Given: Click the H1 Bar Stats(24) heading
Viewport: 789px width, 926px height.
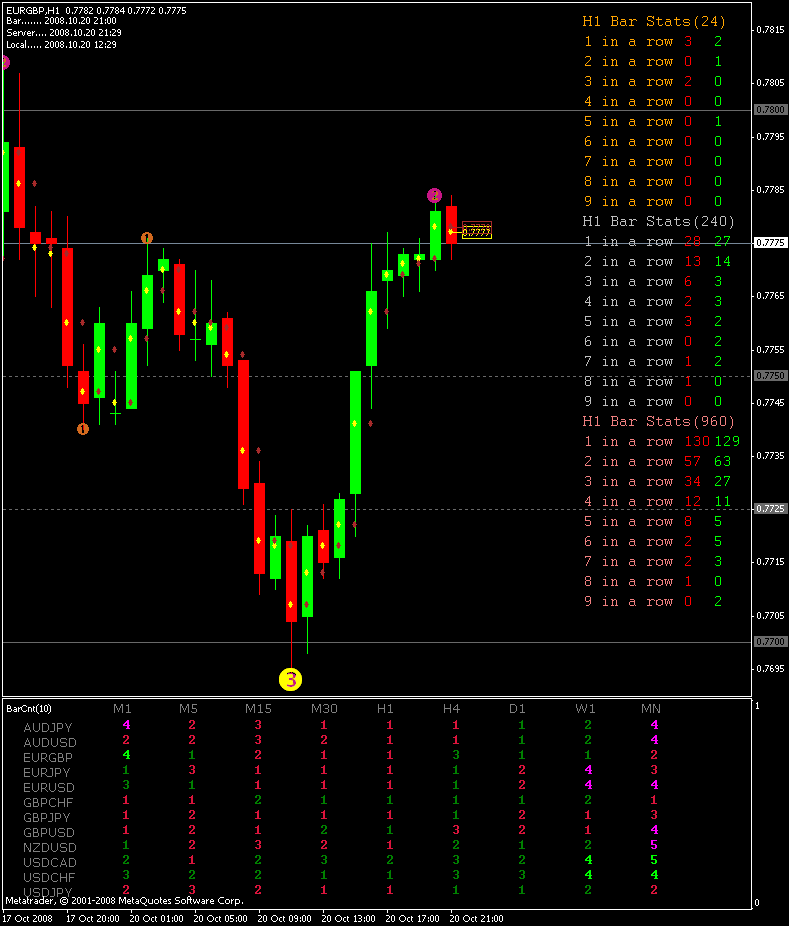Looking at the screenshot, I should [654, 22].
